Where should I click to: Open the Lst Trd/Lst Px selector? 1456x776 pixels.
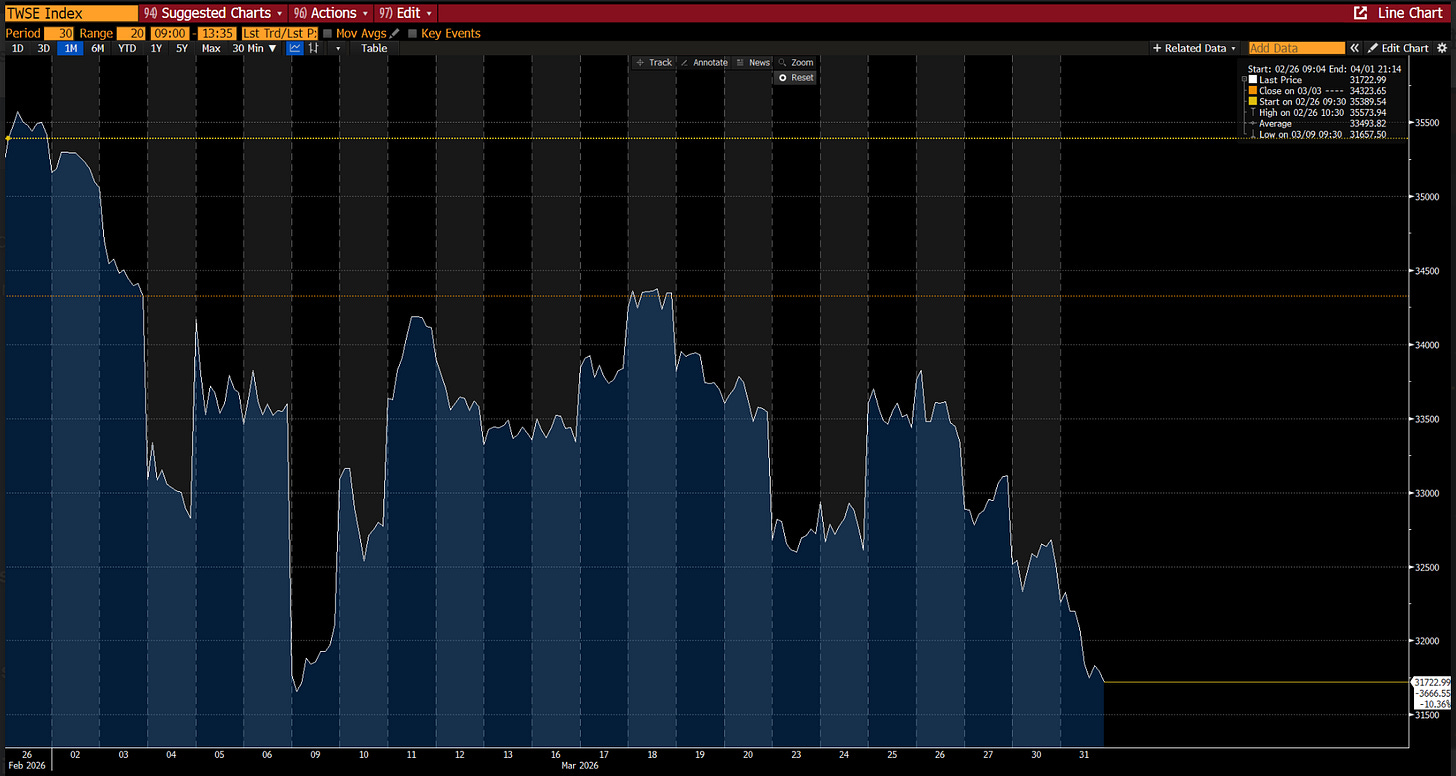279,33
